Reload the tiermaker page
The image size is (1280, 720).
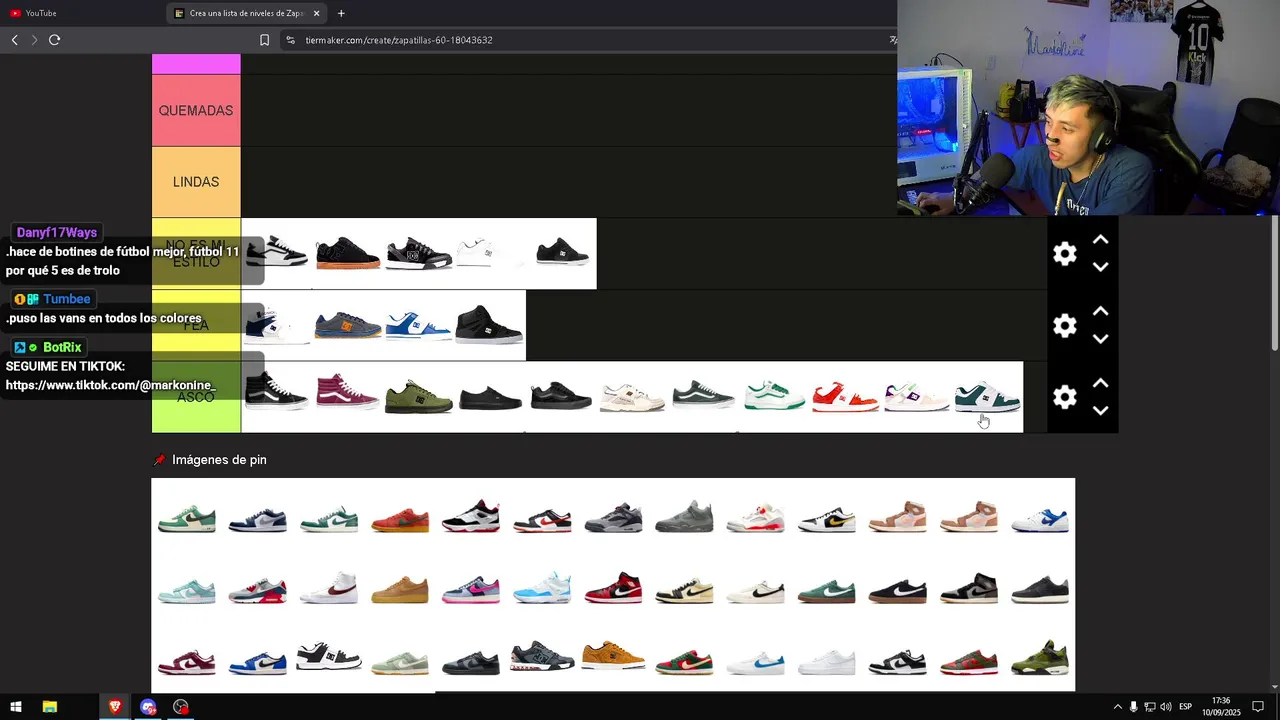click(x=54, y=40)
